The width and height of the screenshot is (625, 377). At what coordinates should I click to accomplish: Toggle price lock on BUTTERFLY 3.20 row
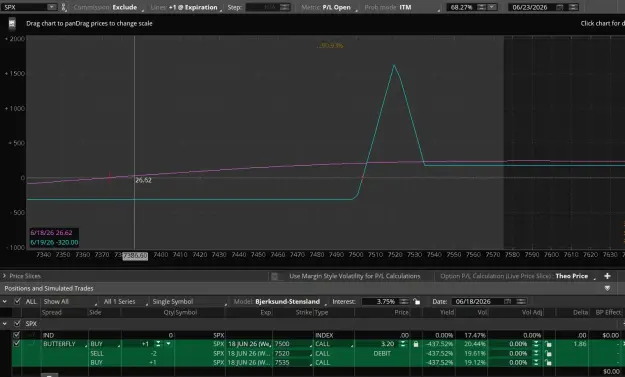416,344
